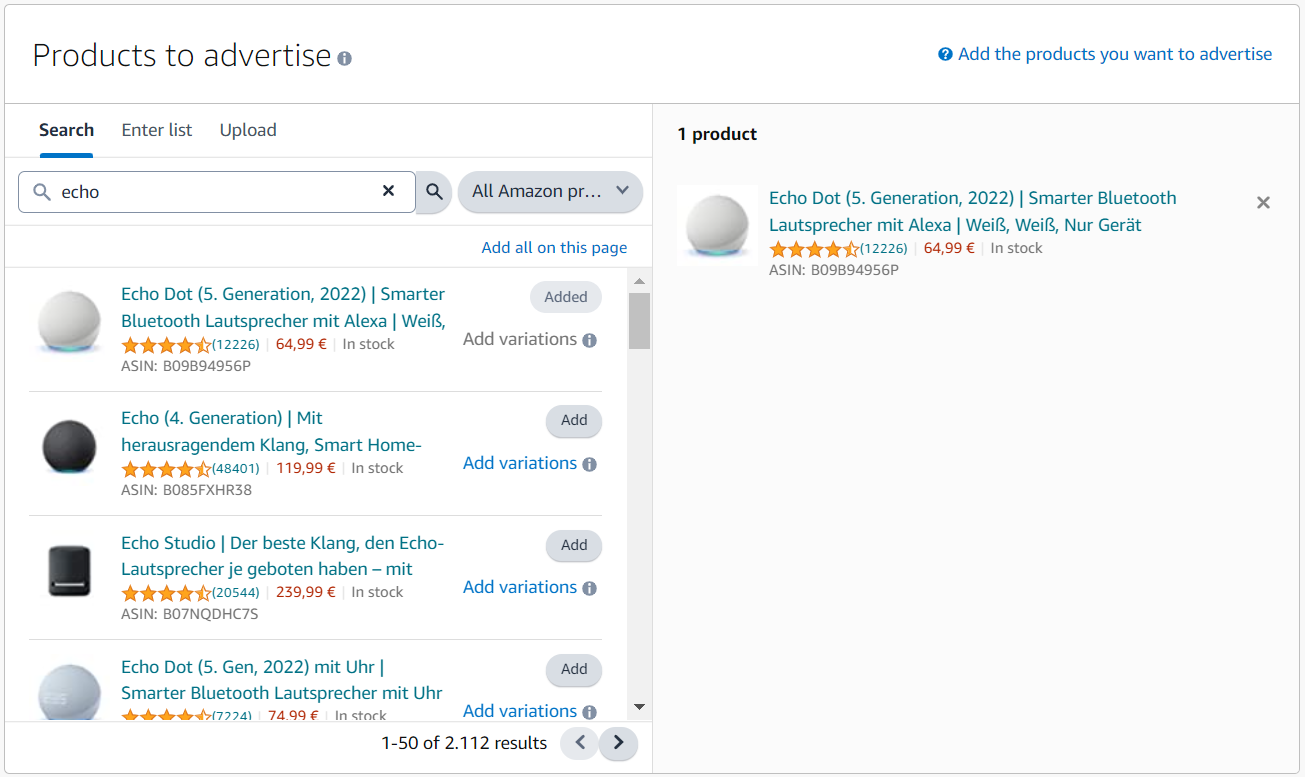Open selected Echo Dot title in right panel
Screen dimensions: 1305x777
pos(972,211)
